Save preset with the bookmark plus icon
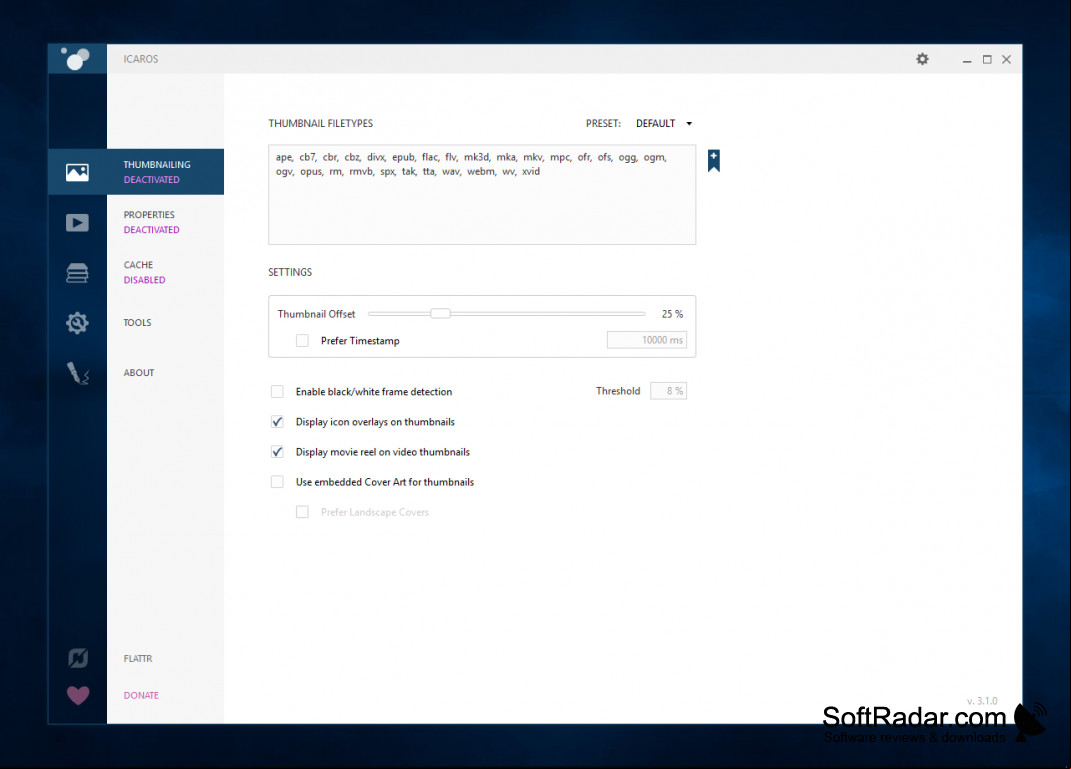Image resolution: width=1071 pixels, height=769 pixels. (x=714, y=160)
